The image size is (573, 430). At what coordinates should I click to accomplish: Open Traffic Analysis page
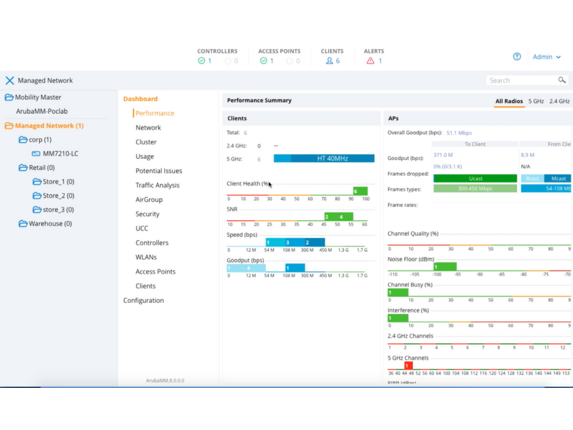[x=158, y=185]
